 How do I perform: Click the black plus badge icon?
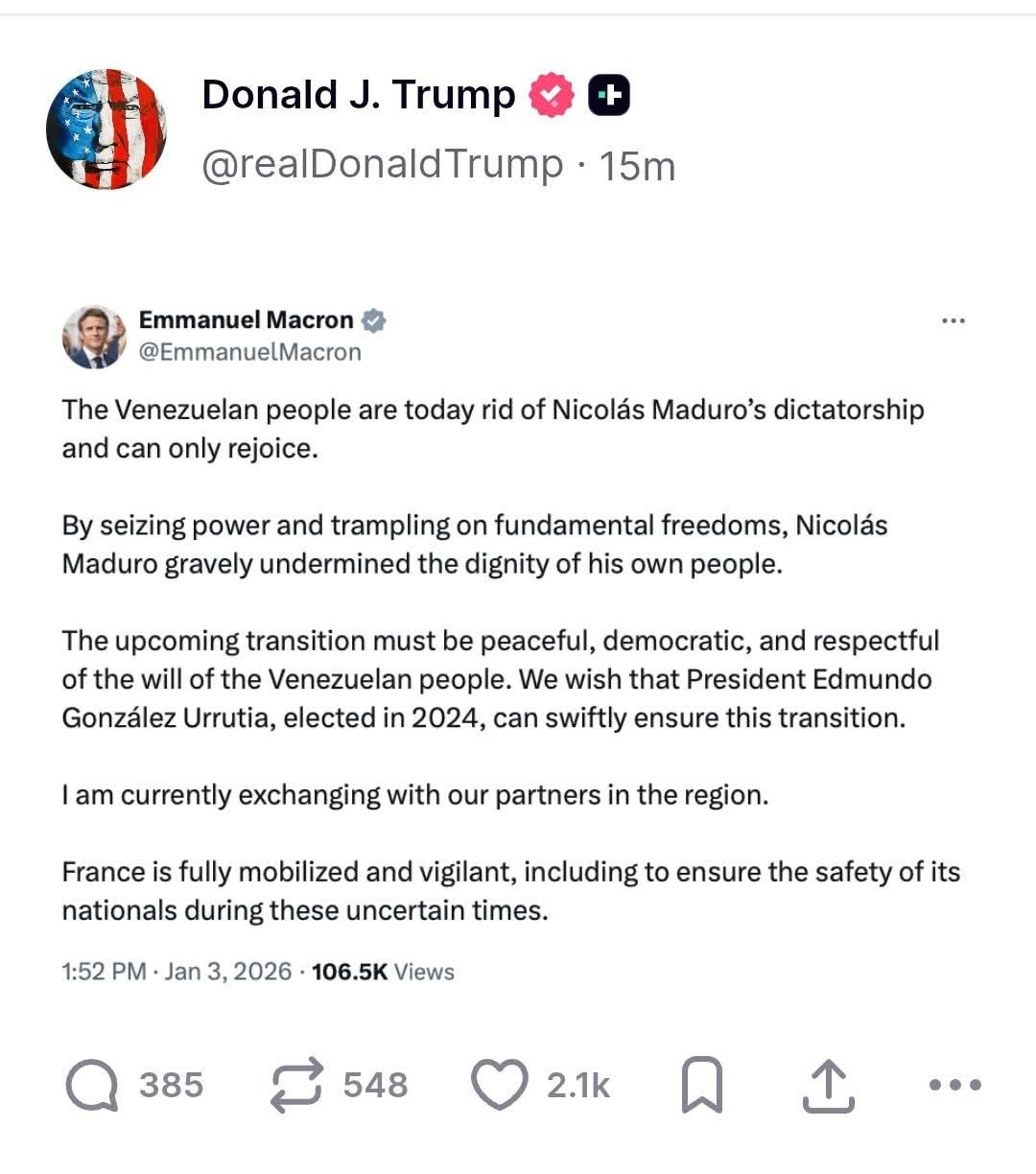pos(608,95)
